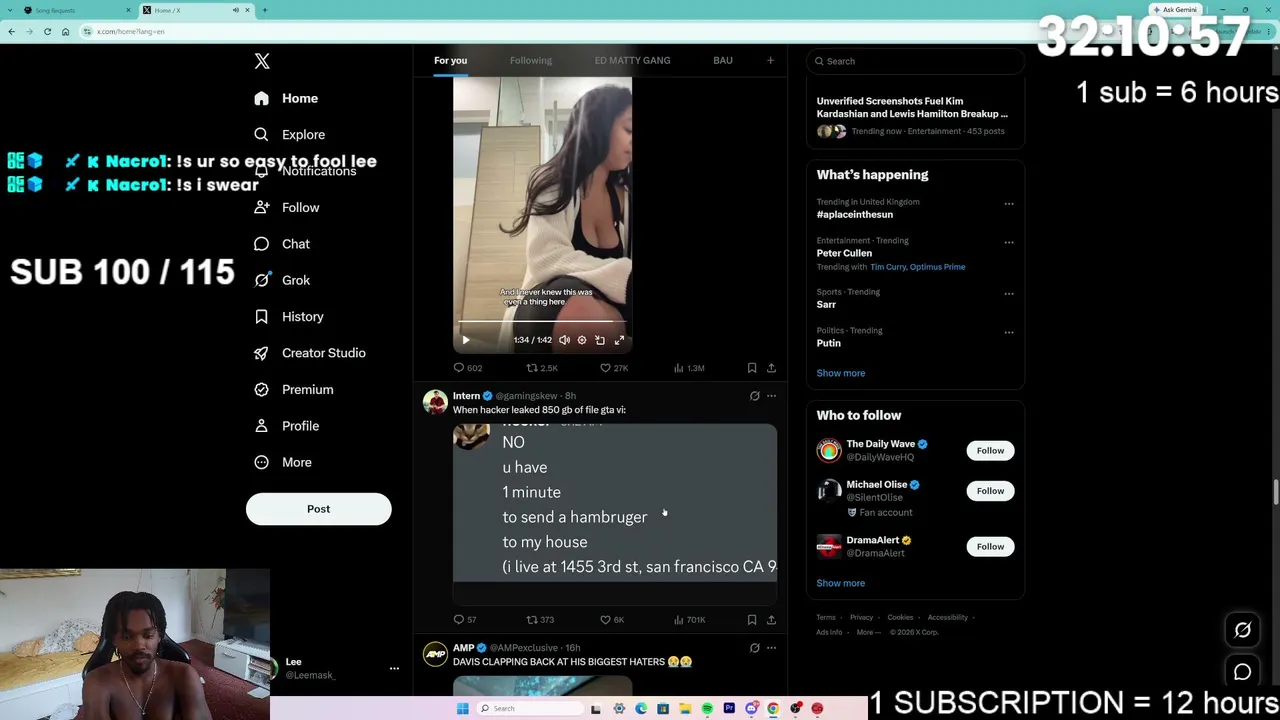Open Spotify from the taskbar
This screenshot has height=720, width=1280.
707,709
